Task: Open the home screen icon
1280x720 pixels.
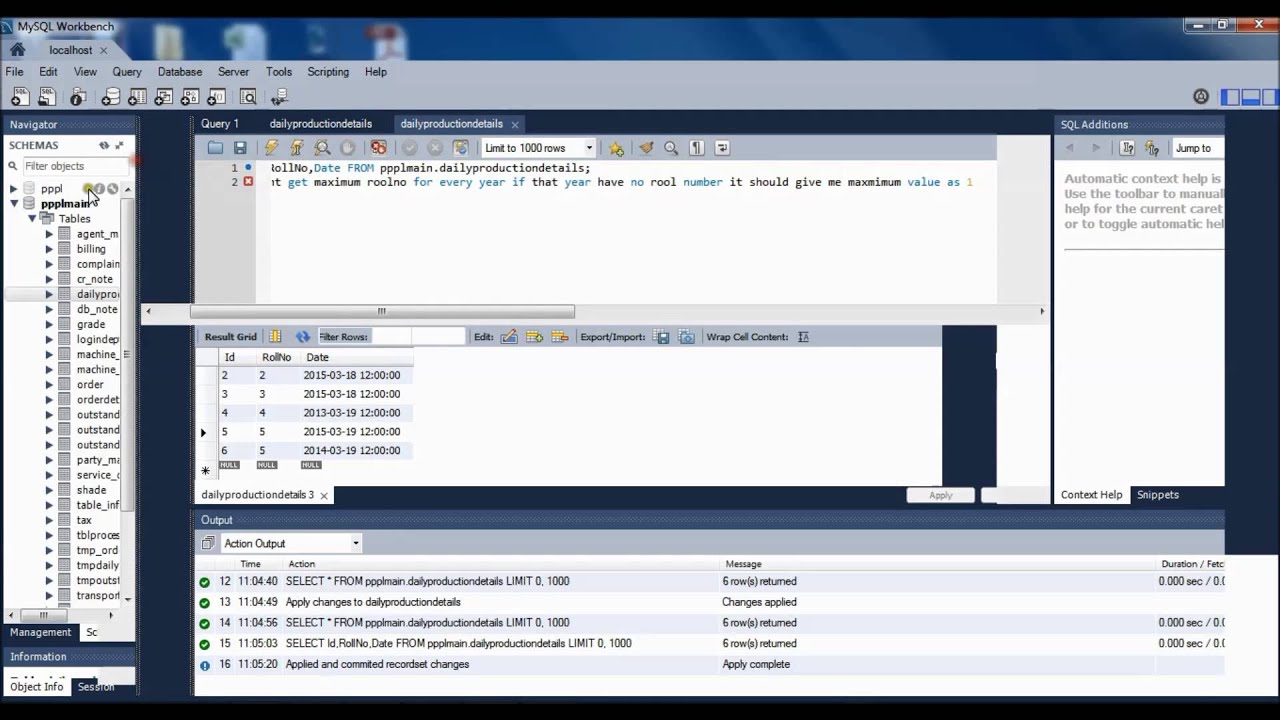Action: pyautogui.click(x=17, y=49)
